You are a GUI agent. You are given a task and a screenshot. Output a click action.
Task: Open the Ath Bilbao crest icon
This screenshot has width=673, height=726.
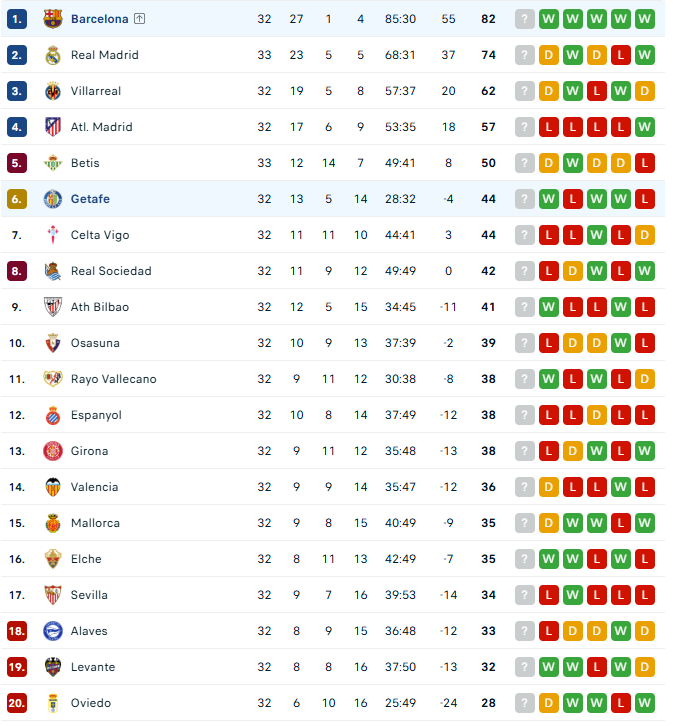point(53,307)
